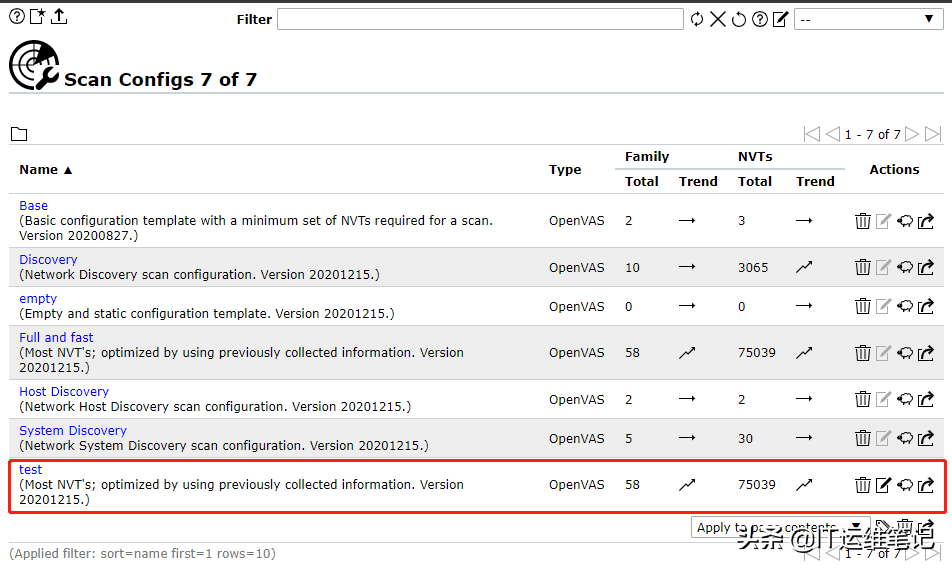Viewport: 952px width, 568px height.
Task: Open the Host Discovery config link
Action: (64, 391)
